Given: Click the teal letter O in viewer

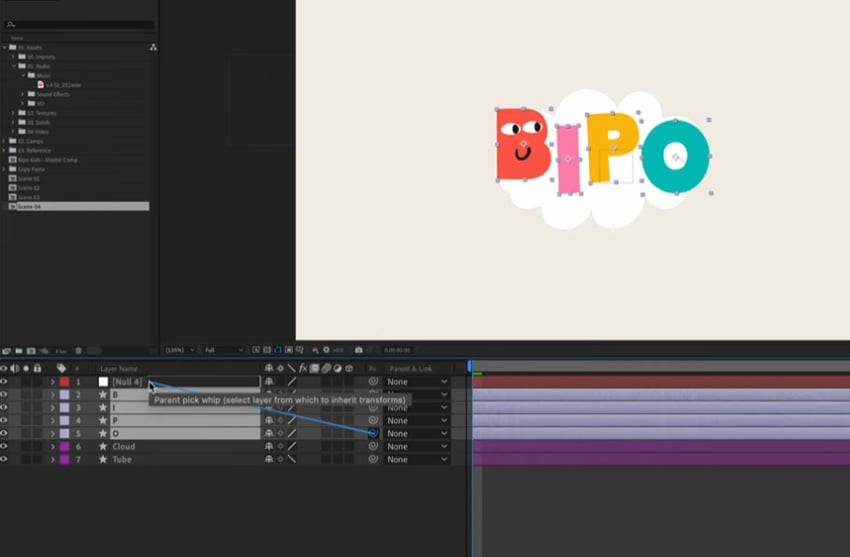Looking at the screenshot, I should [x=675, y=157].
